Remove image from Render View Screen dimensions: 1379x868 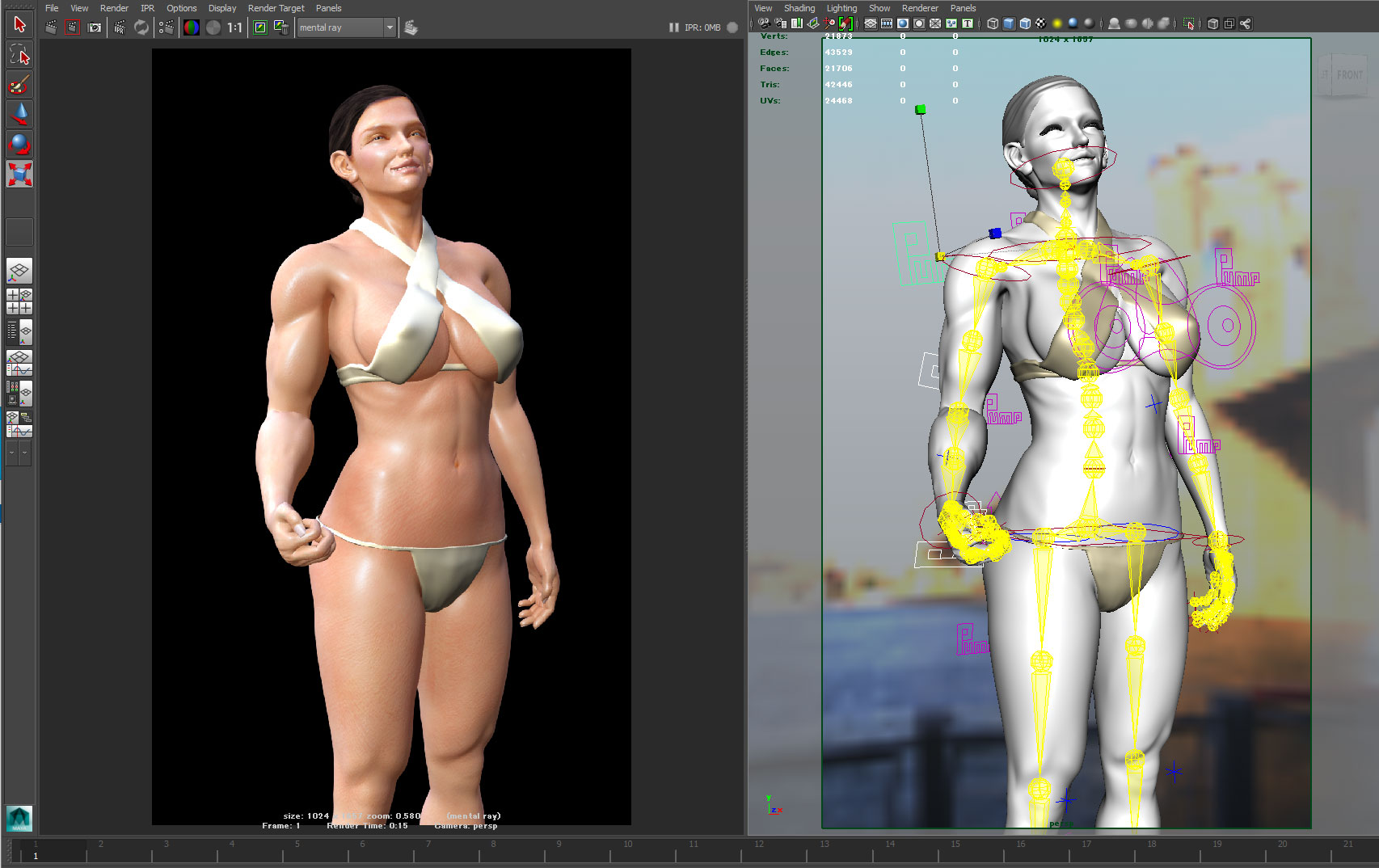click(281, 27)
